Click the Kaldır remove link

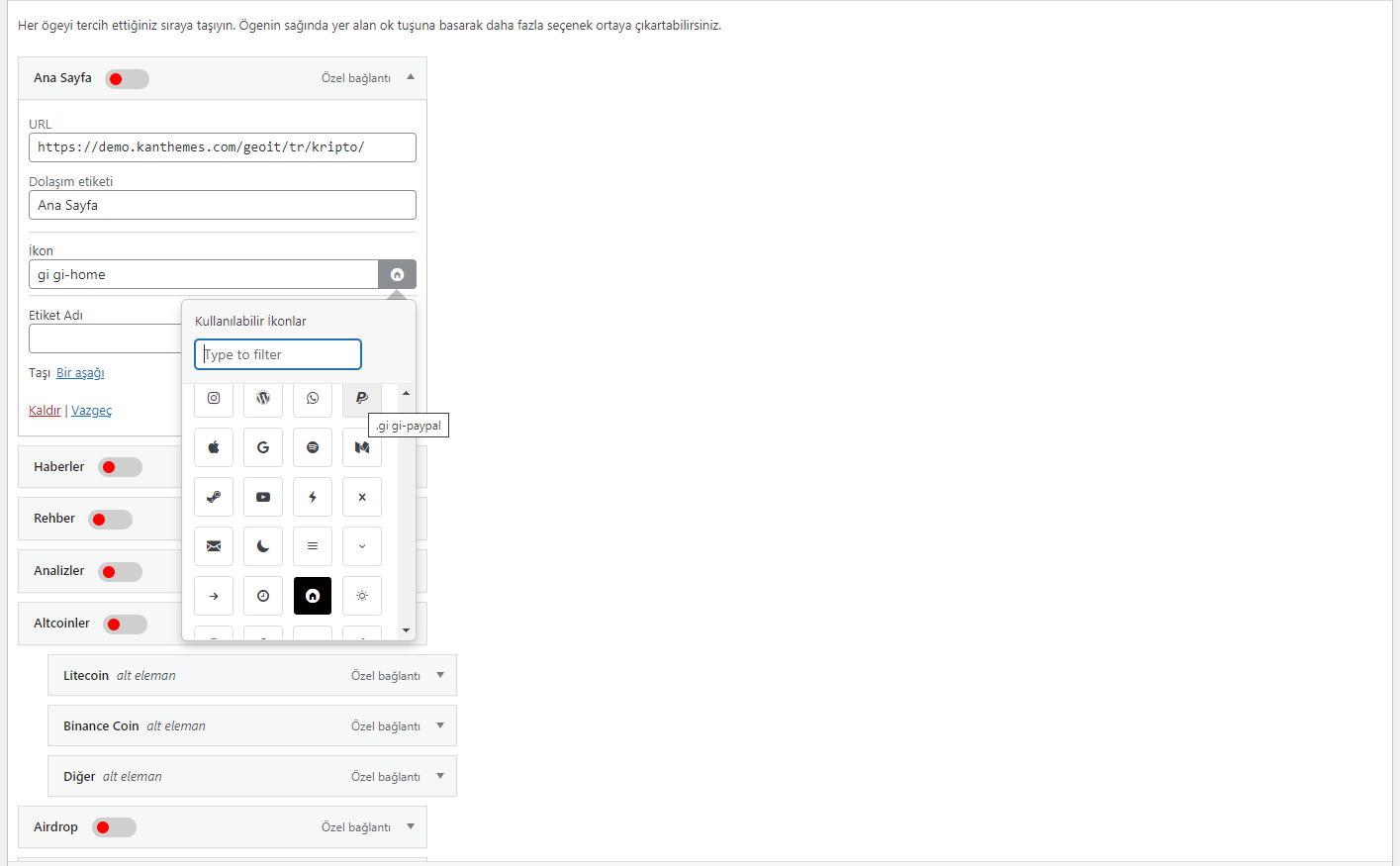point(45,411)
